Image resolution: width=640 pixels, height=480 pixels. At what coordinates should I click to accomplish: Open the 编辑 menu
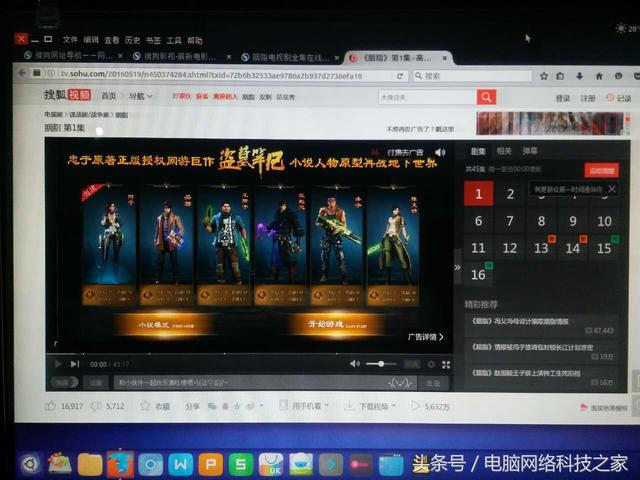coord(91,40)
